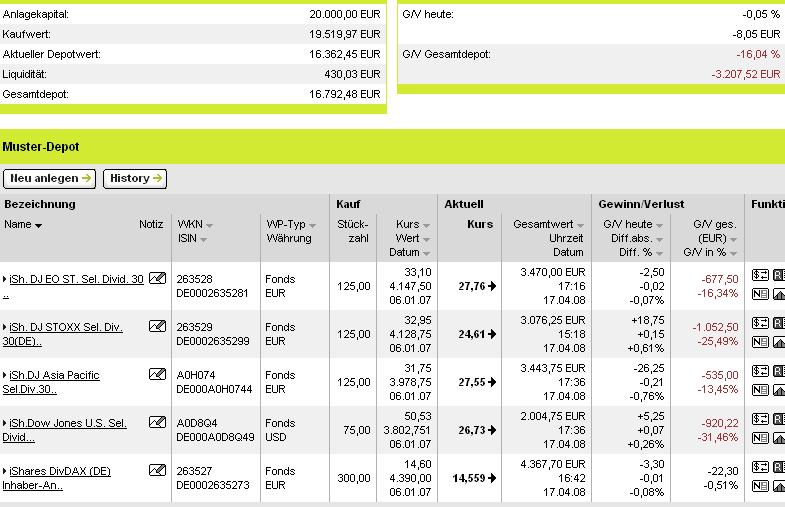The width and height of the screenshot is (785, 507).
Task: Select Stückzahl 300,00
Action: pos(354,478)
